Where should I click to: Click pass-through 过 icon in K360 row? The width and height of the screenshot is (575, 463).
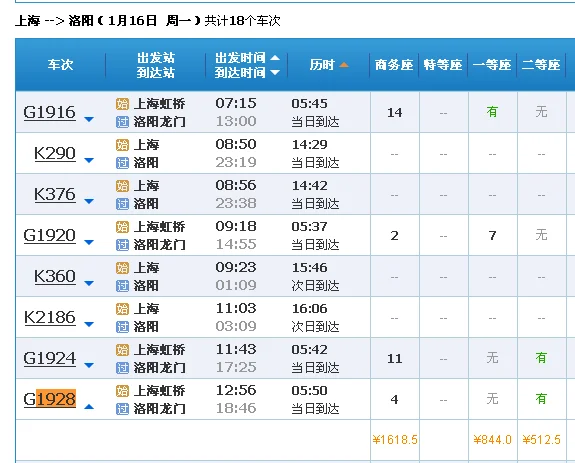pos(122,286)
